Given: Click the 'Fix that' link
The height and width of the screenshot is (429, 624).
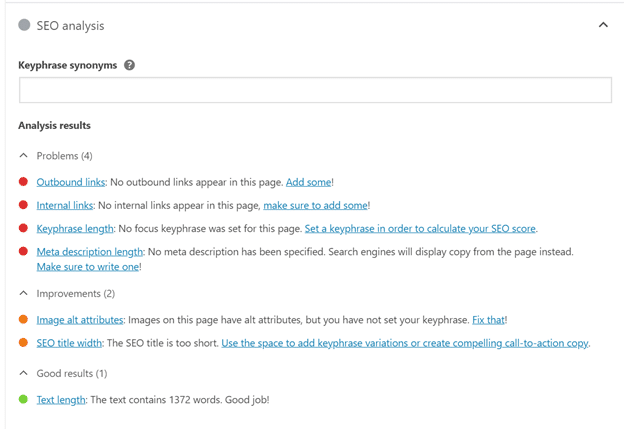Looking at the screenshot, I should tap(488, 320).
